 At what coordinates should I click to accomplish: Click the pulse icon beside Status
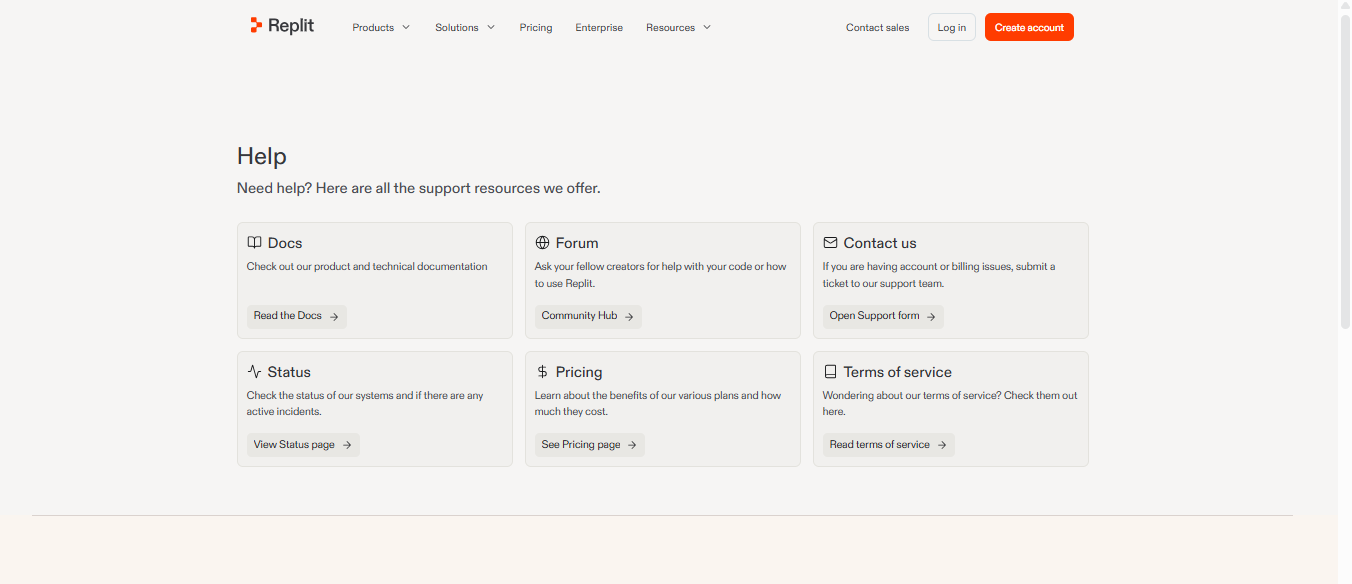pyautogui.click(x=254, y=372)
